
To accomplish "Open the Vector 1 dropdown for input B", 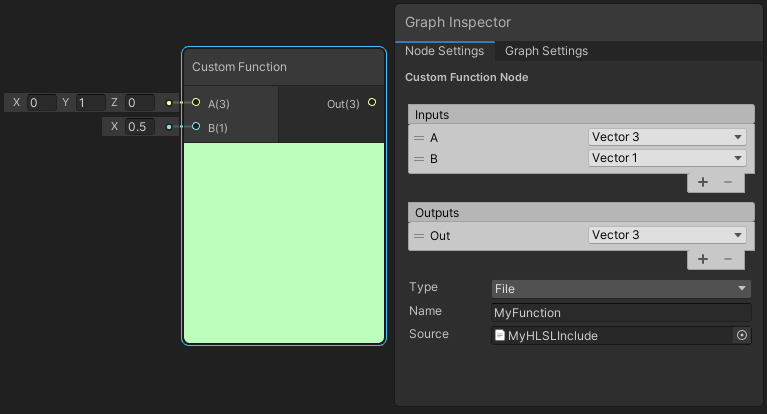I will coord(667,158).
